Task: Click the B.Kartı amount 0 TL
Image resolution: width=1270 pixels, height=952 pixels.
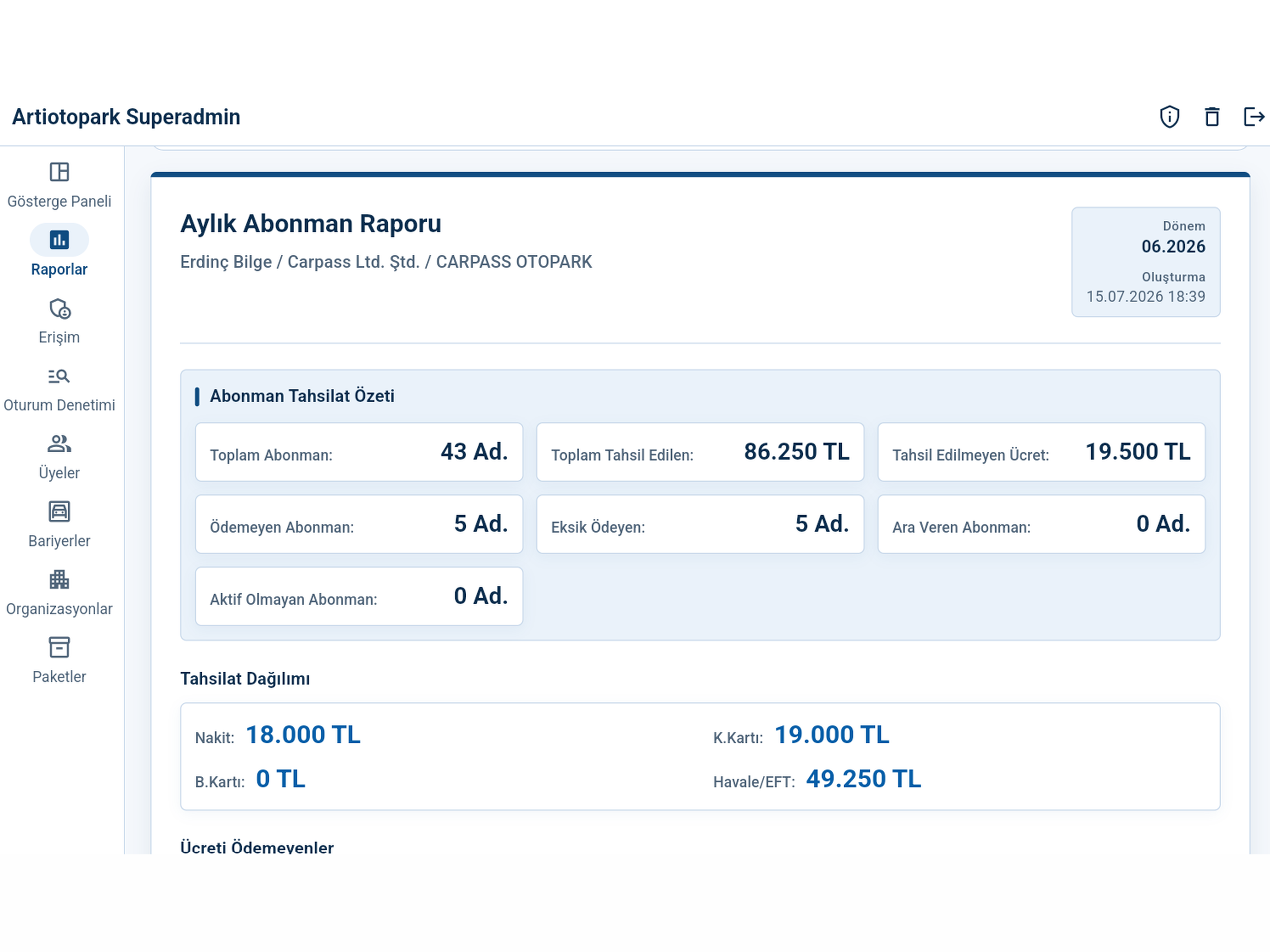Action: (x=280, y=779)
